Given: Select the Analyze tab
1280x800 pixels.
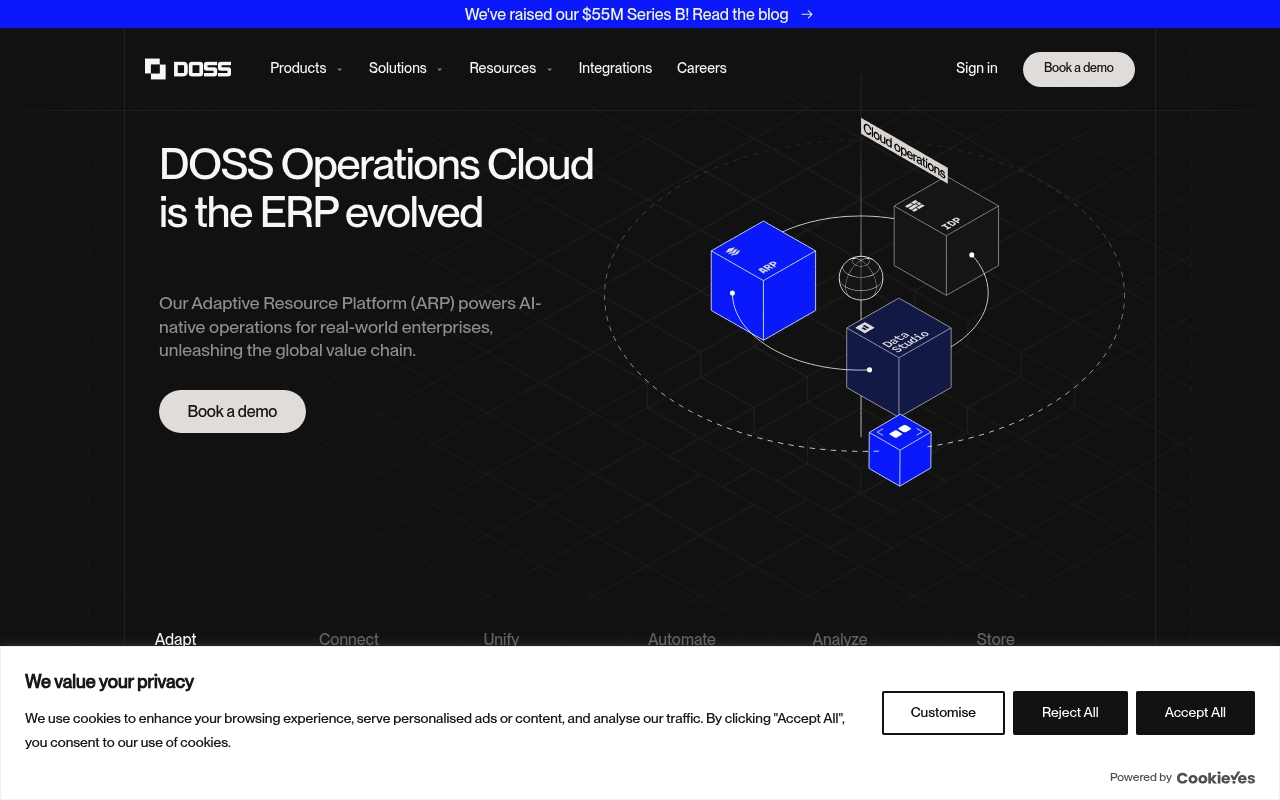Looking at the screenshot, I should 840,639.
